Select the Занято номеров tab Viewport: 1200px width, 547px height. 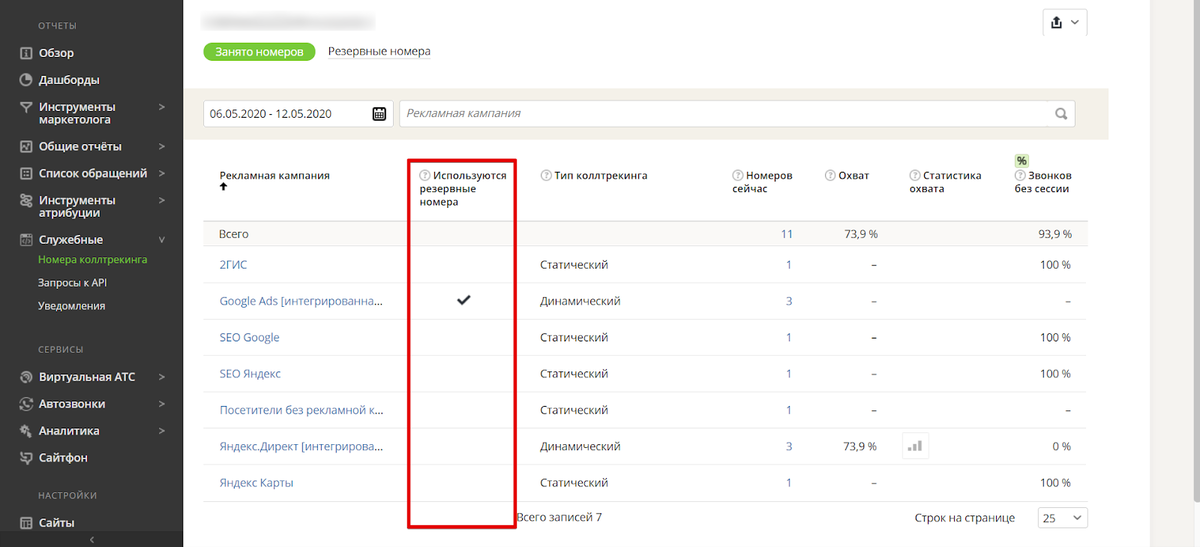tap(259, 51)
